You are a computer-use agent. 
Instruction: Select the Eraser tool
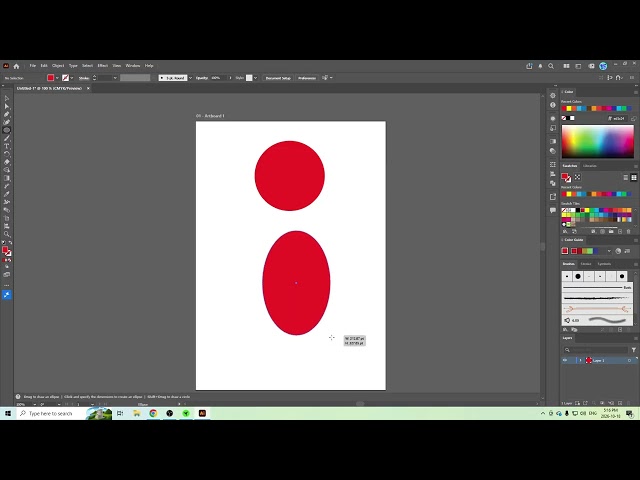click(x=7, y=162)
